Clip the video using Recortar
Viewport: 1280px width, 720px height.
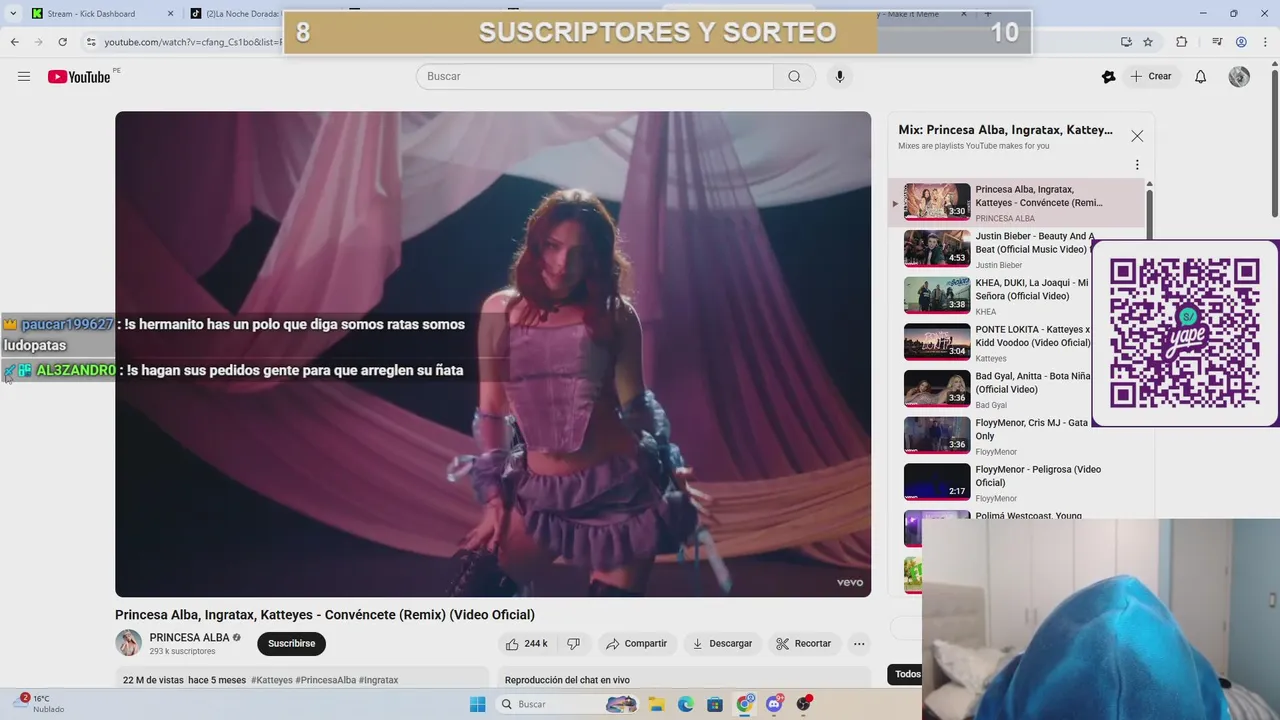tap(804, 643)
